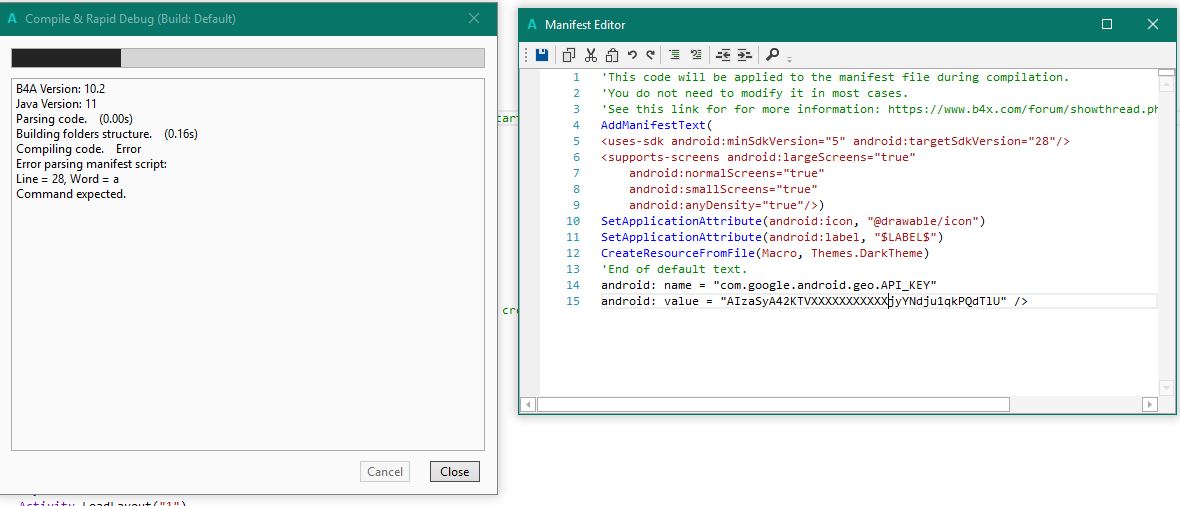Screen dimensions: 1180x506
Task: Click line number 5 in the gutter
Action: pos(576,142)
